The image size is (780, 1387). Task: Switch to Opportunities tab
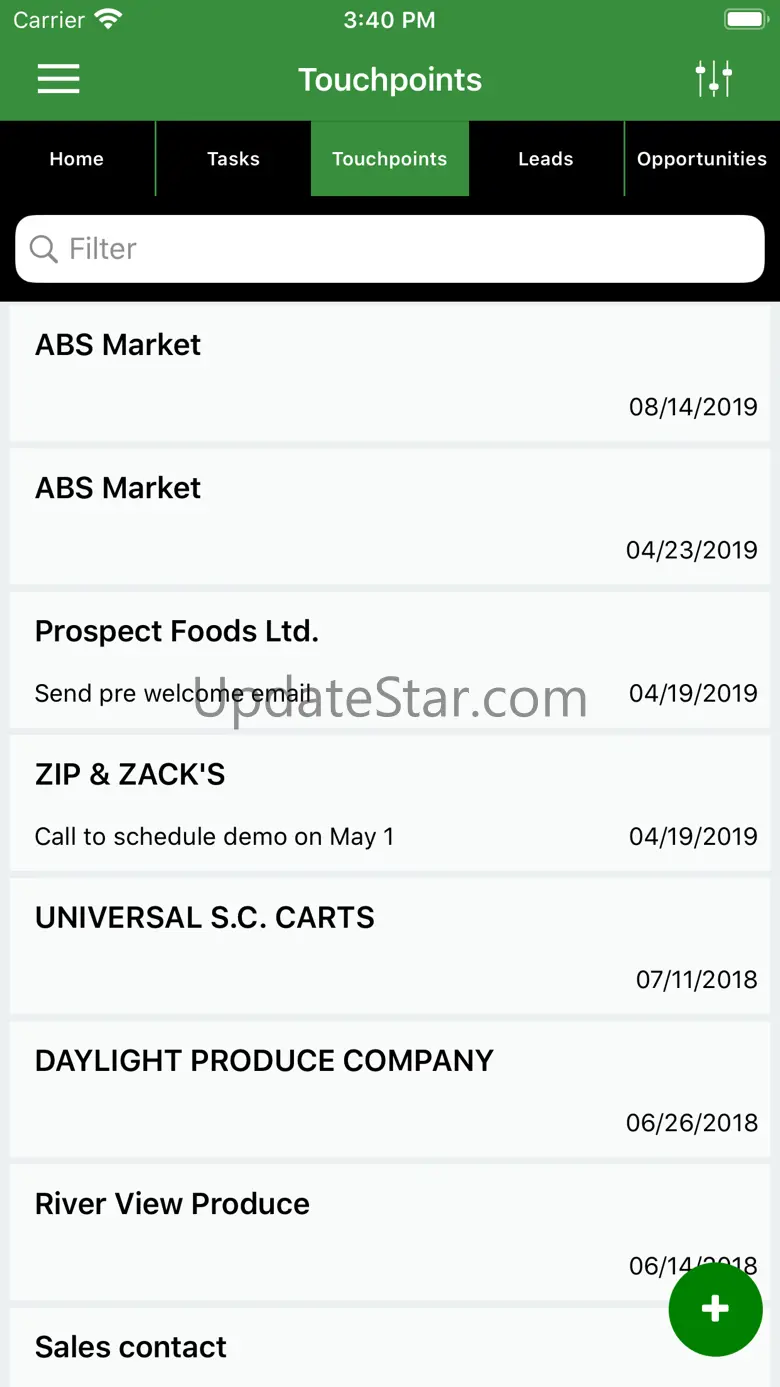[702, 159]
